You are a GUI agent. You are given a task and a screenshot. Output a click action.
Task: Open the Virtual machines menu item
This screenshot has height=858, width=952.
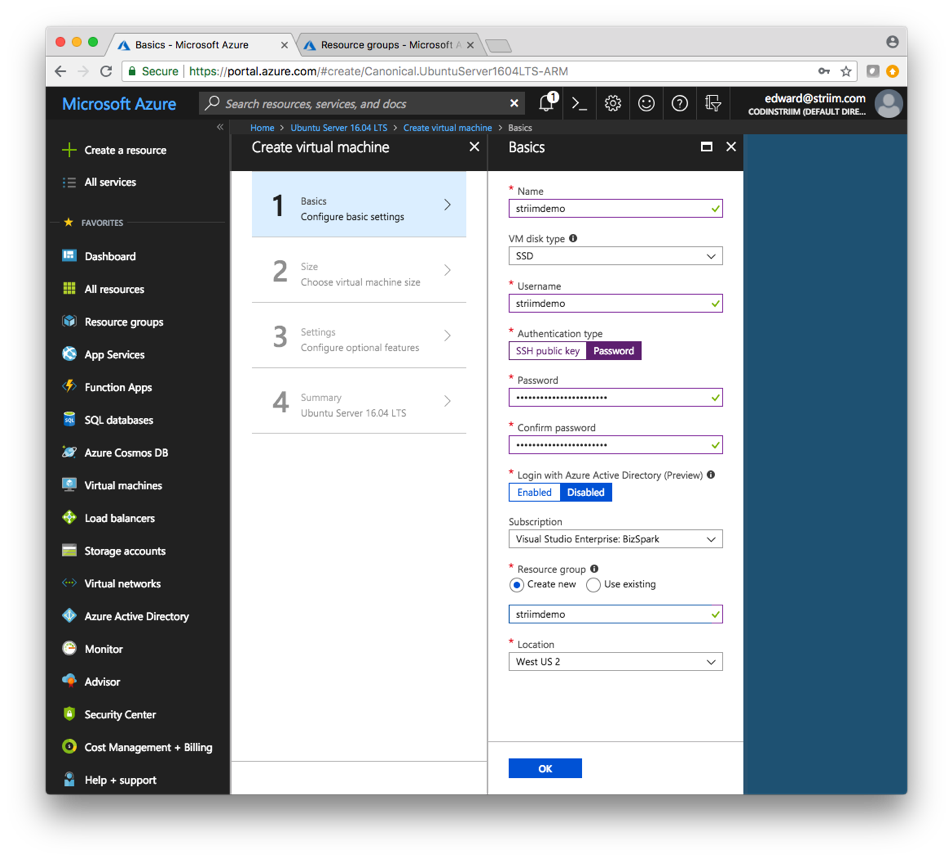click(x=123, y=485)
